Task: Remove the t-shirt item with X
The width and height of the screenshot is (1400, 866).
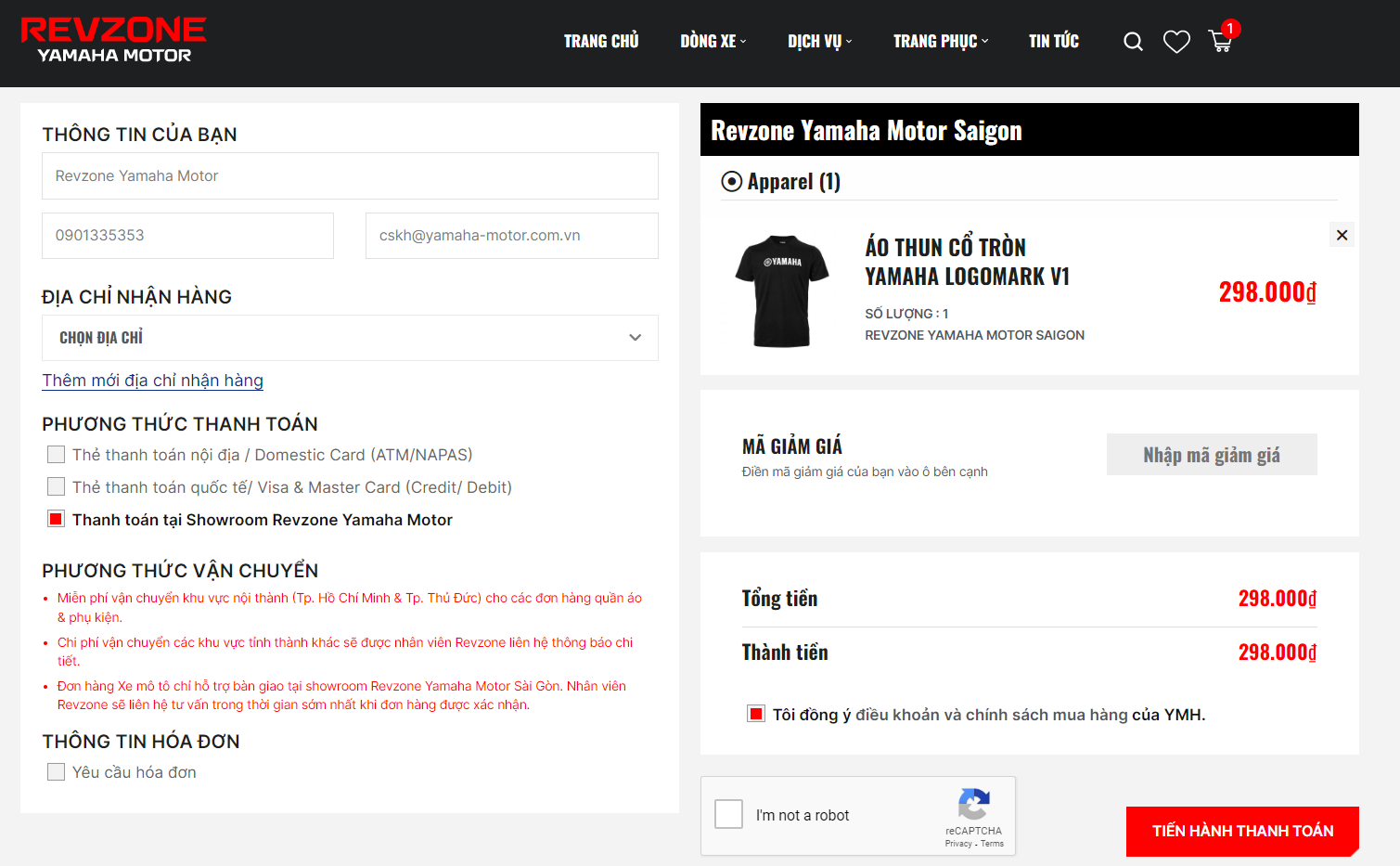Action: (x=1342, y=235)
